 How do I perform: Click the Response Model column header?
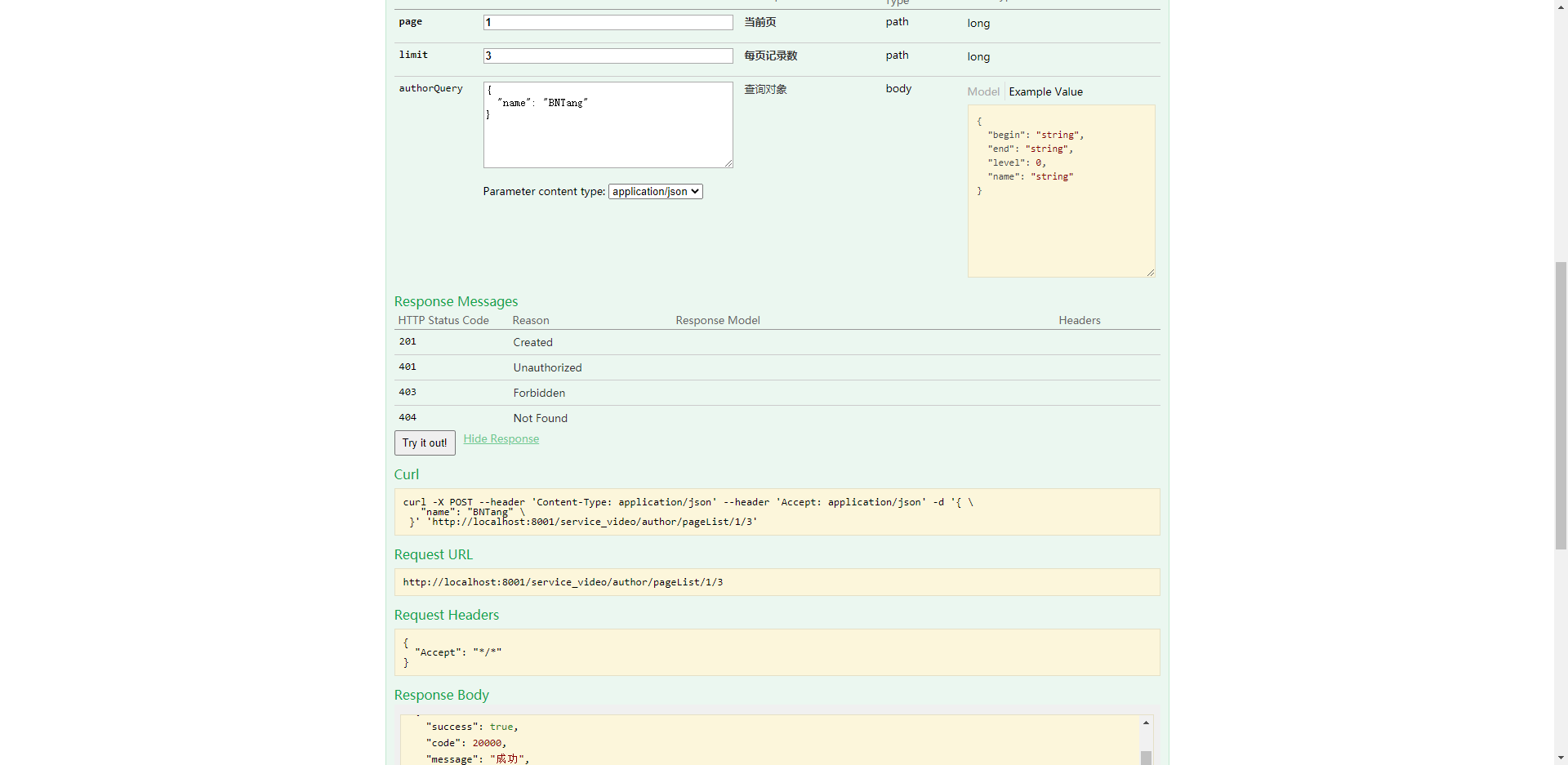coord(717,320)
